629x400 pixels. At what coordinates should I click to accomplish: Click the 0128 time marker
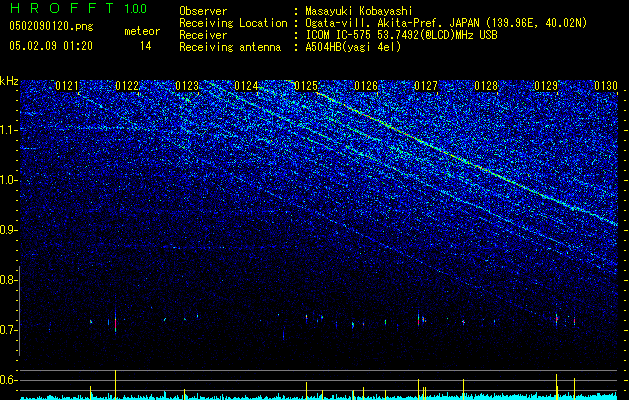pos(486,86)
